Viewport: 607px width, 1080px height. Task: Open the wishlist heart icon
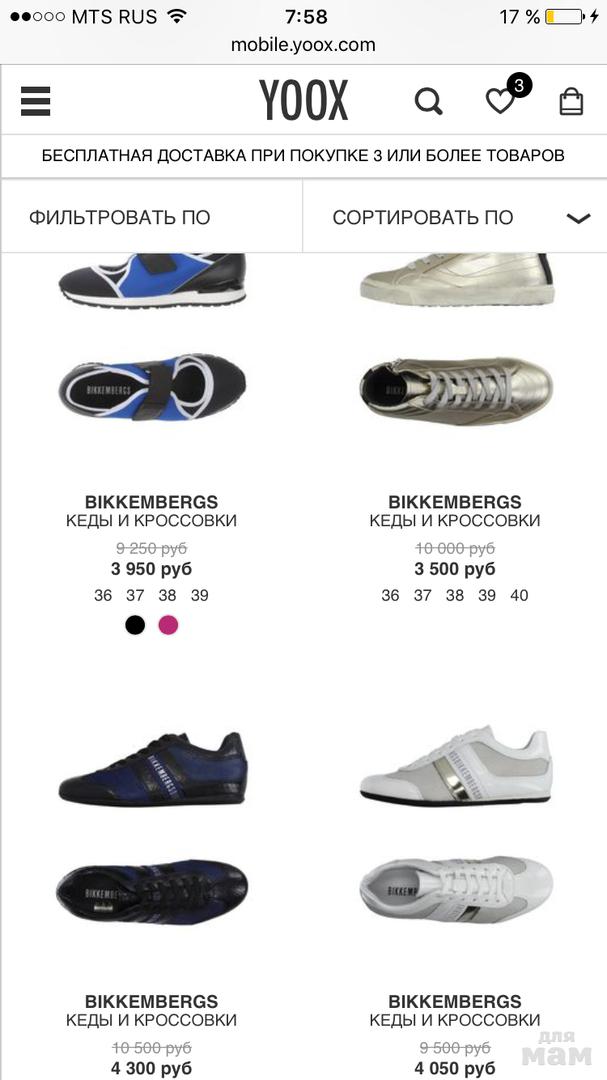click(500, 102)
